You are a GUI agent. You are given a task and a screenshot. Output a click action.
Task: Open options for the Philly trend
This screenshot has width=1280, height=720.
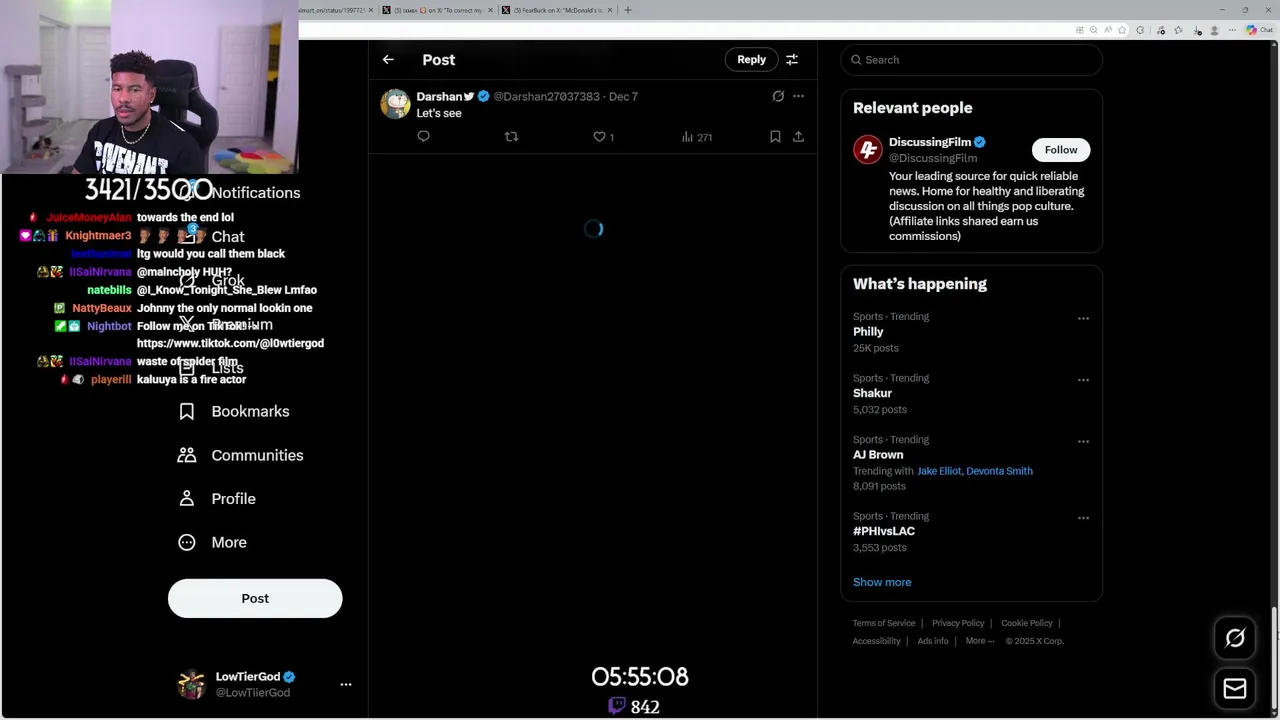[1083, 319]
